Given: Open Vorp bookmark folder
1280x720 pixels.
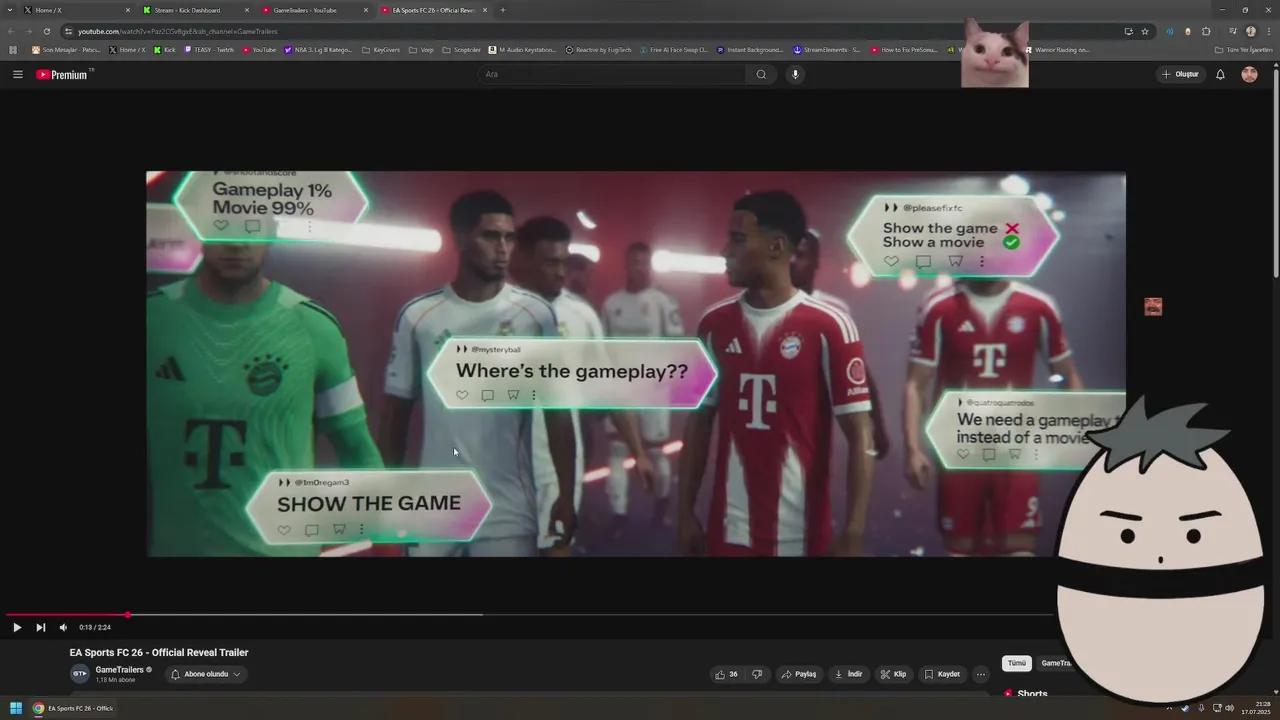Looking at the screenshot, I should coord(421,49).
